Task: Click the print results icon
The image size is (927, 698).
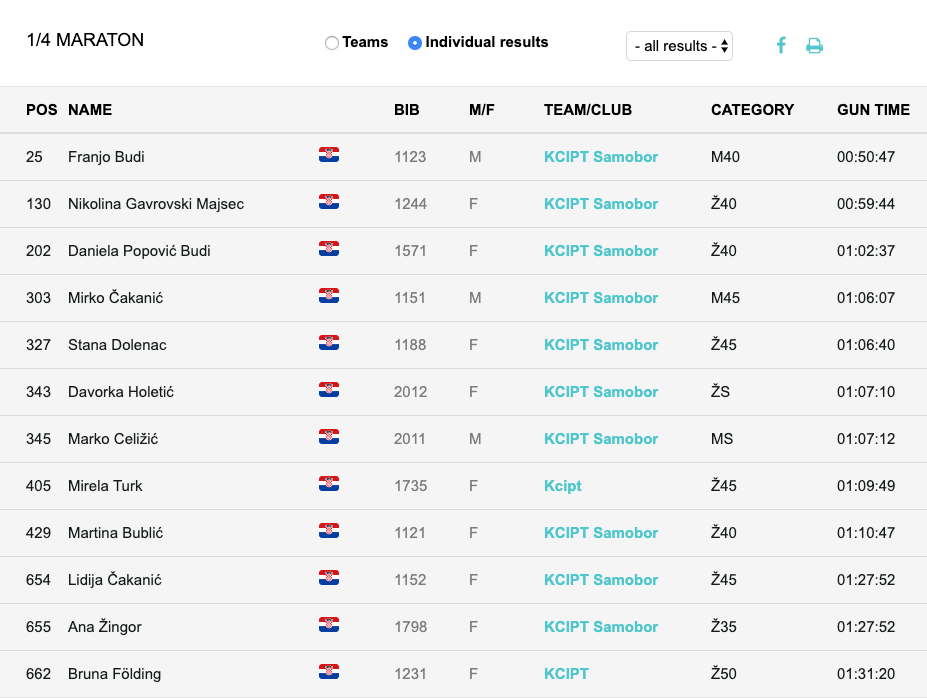Action: (814, 45)
